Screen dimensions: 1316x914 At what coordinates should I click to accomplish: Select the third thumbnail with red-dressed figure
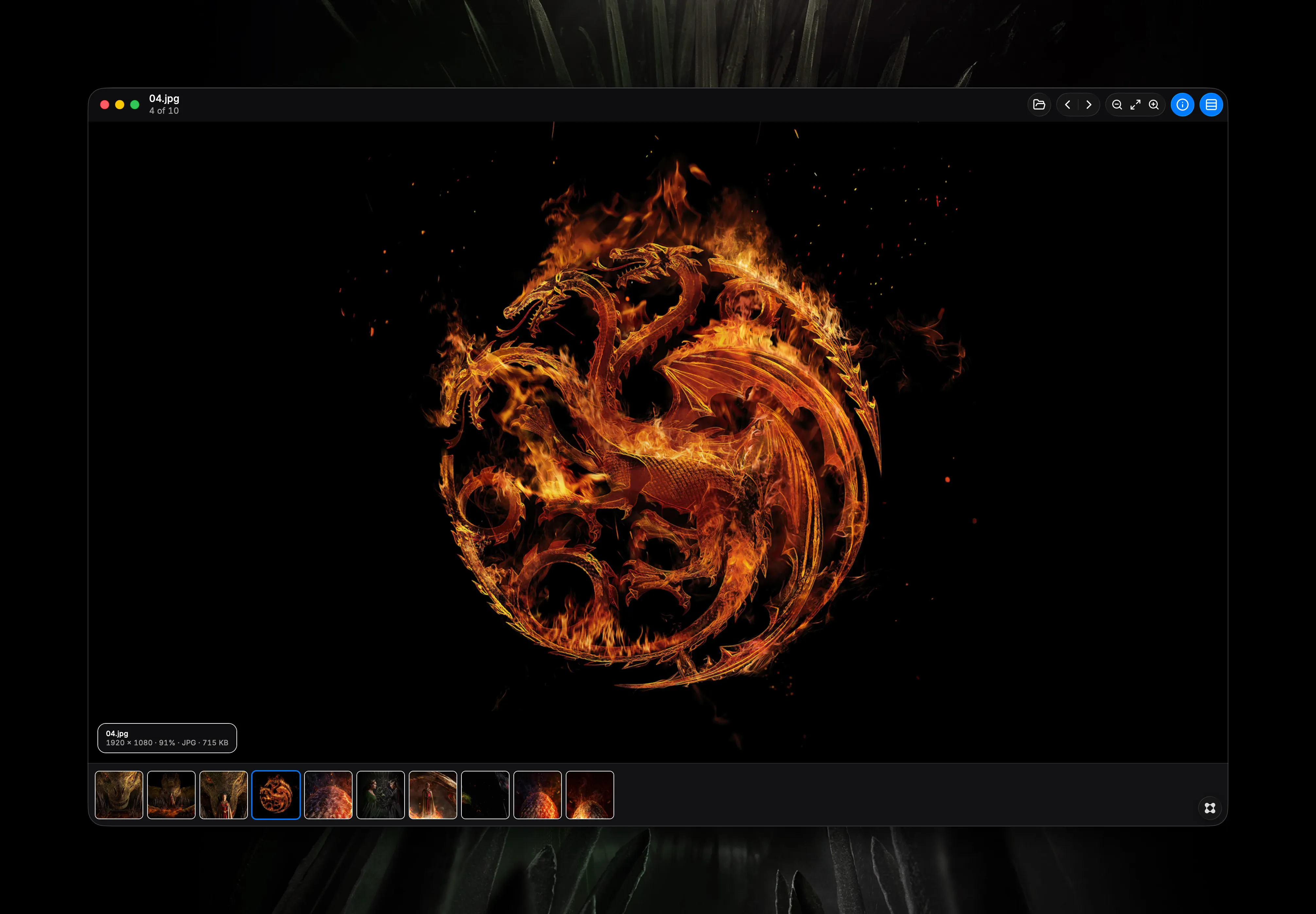coord(223,795)
